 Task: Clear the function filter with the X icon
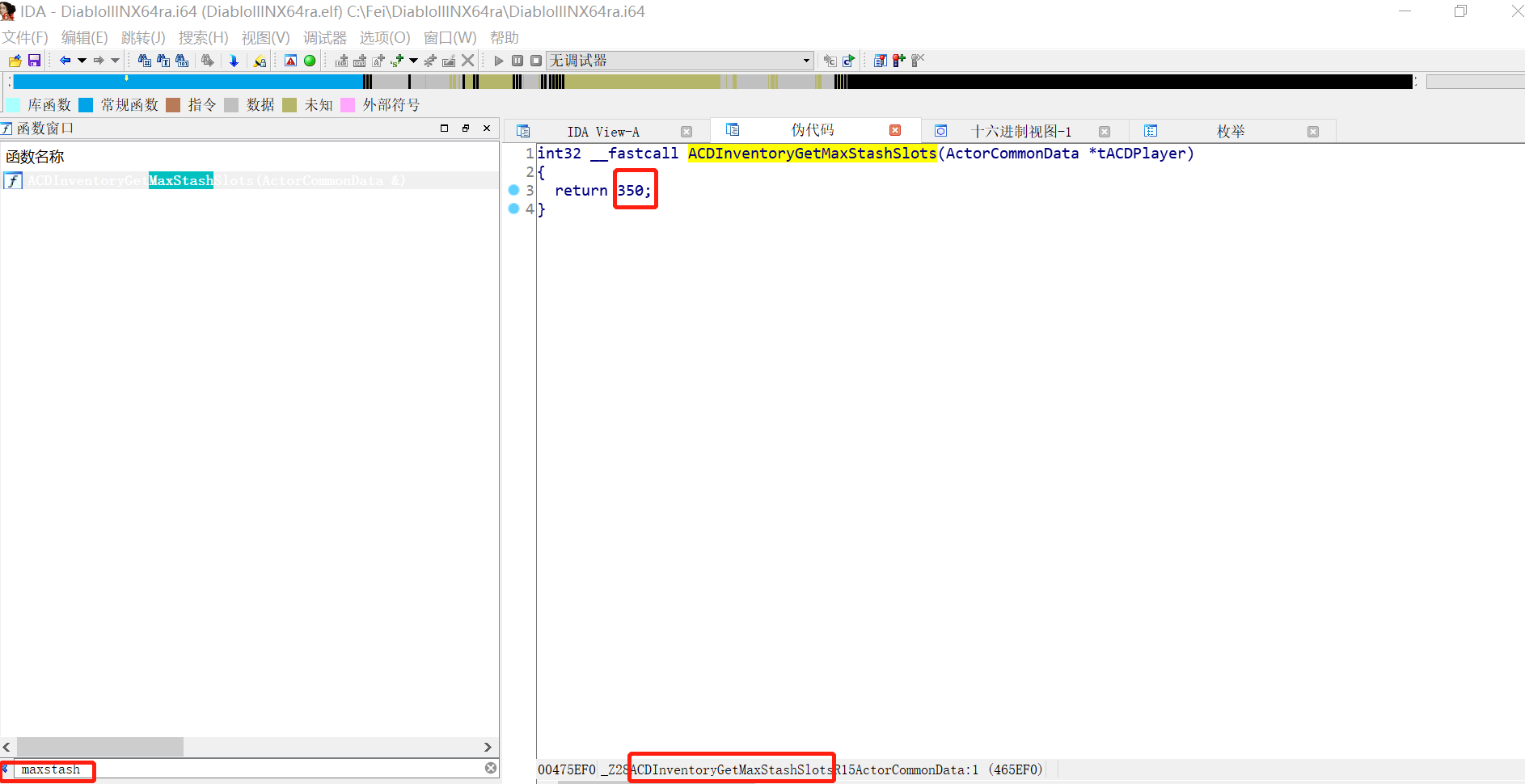coord(491,768)
